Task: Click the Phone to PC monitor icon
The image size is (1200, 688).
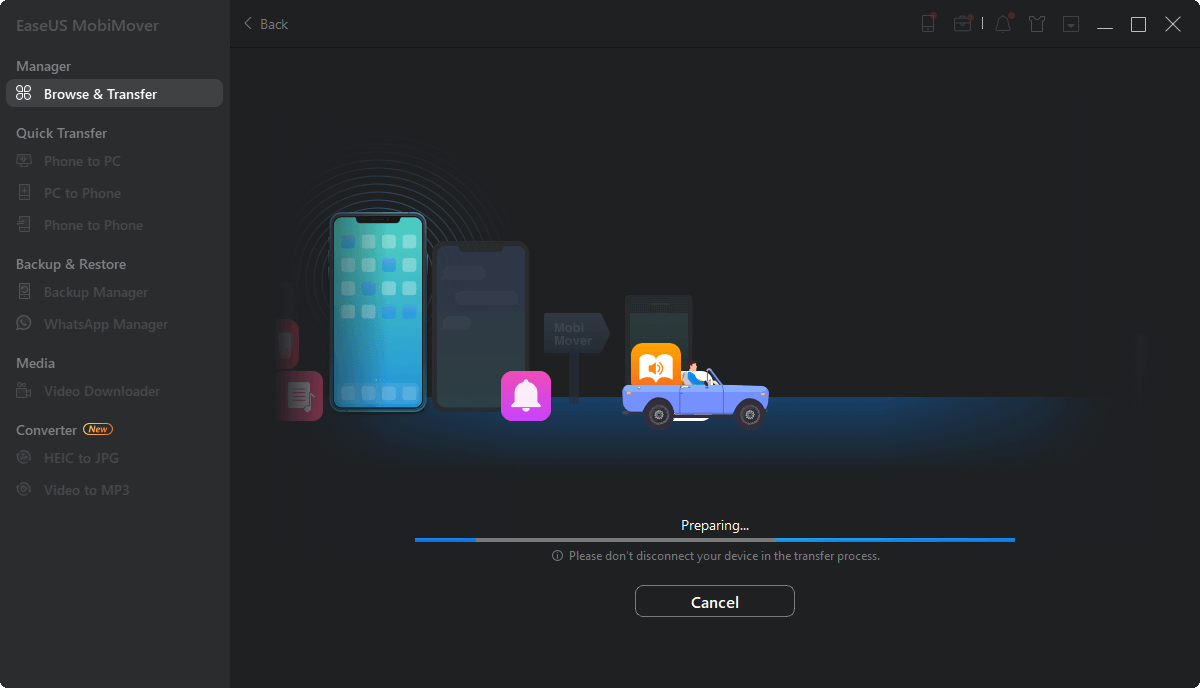Action: (24, 161)
